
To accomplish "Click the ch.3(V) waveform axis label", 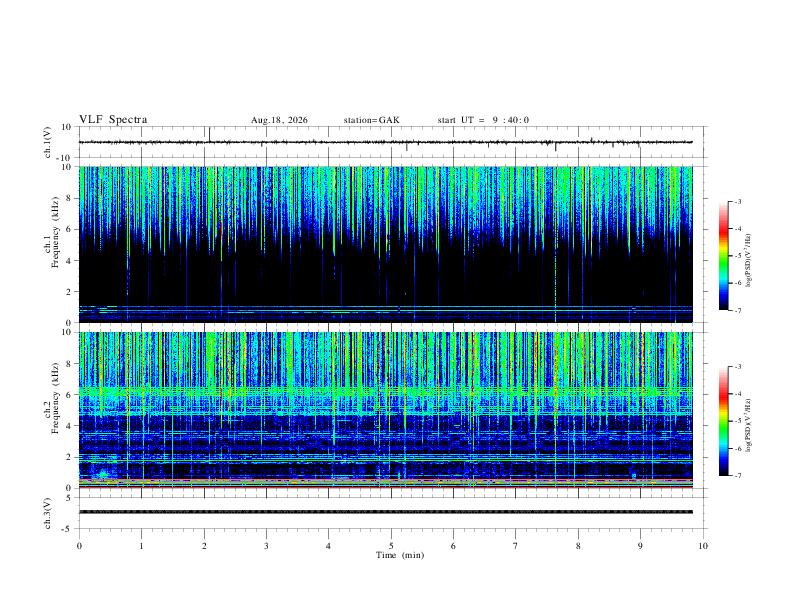I will click(48, 514).
